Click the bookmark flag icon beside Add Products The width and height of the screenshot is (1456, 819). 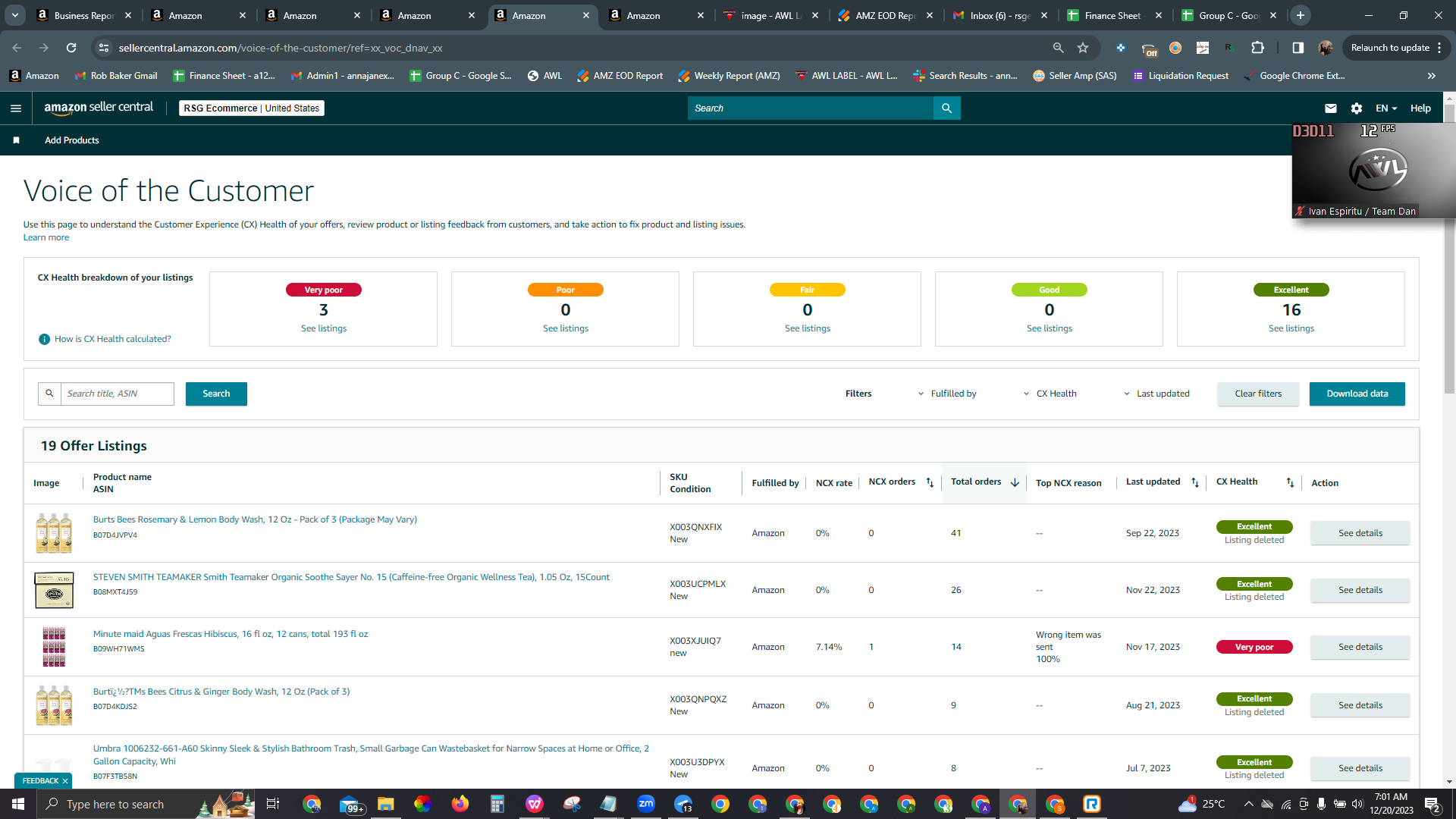point(16,140)
